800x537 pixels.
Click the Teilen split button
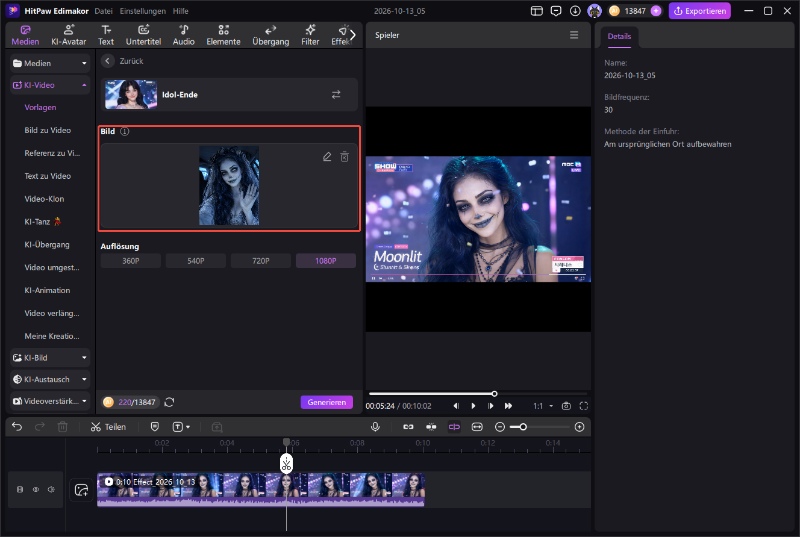108,427
